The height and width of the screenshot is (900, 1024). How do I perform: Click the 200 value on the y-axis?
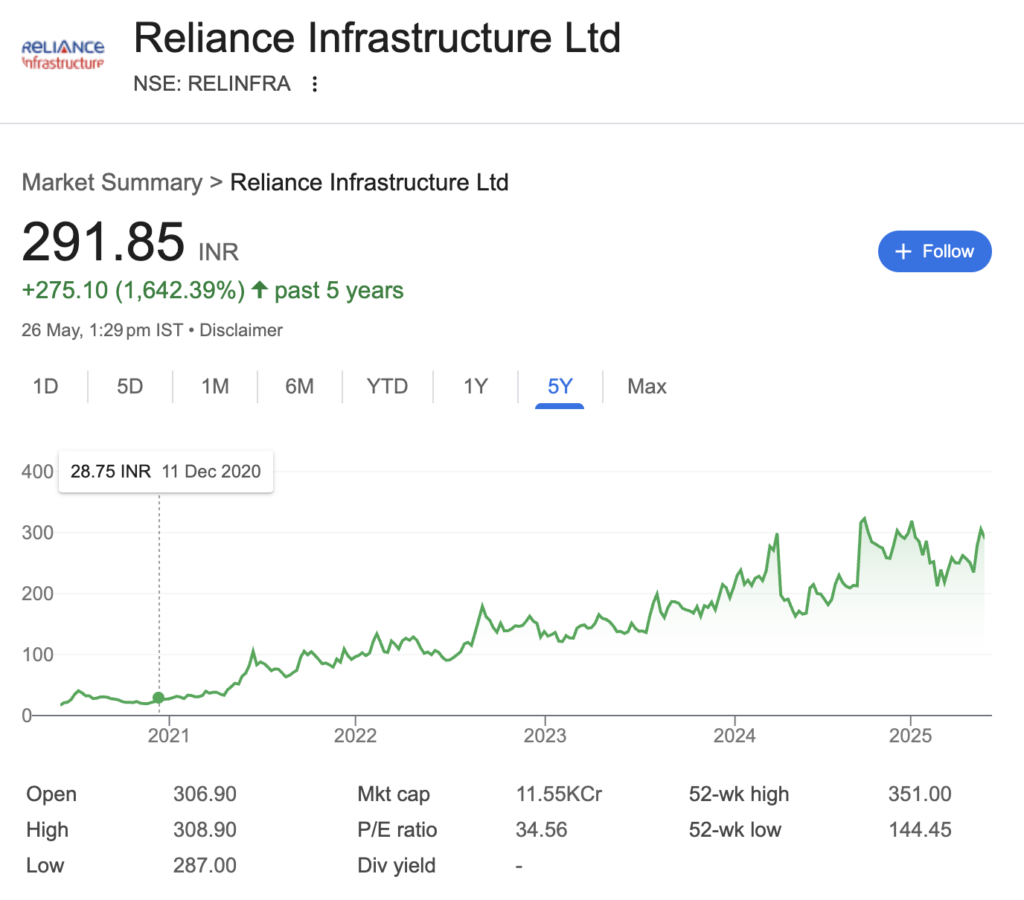coord(37,594)
